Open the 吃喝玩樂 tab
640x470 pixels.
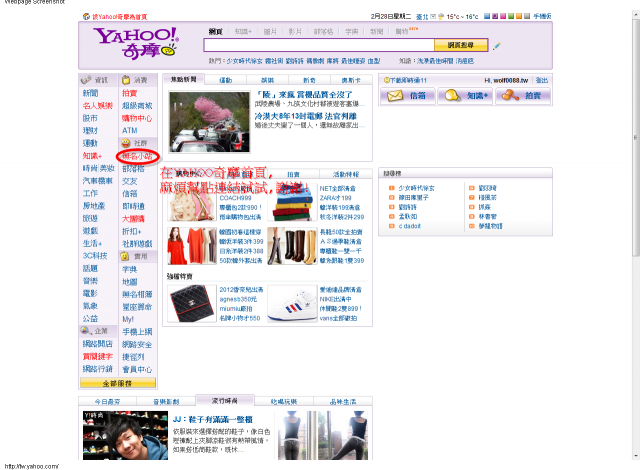point(284,401)
